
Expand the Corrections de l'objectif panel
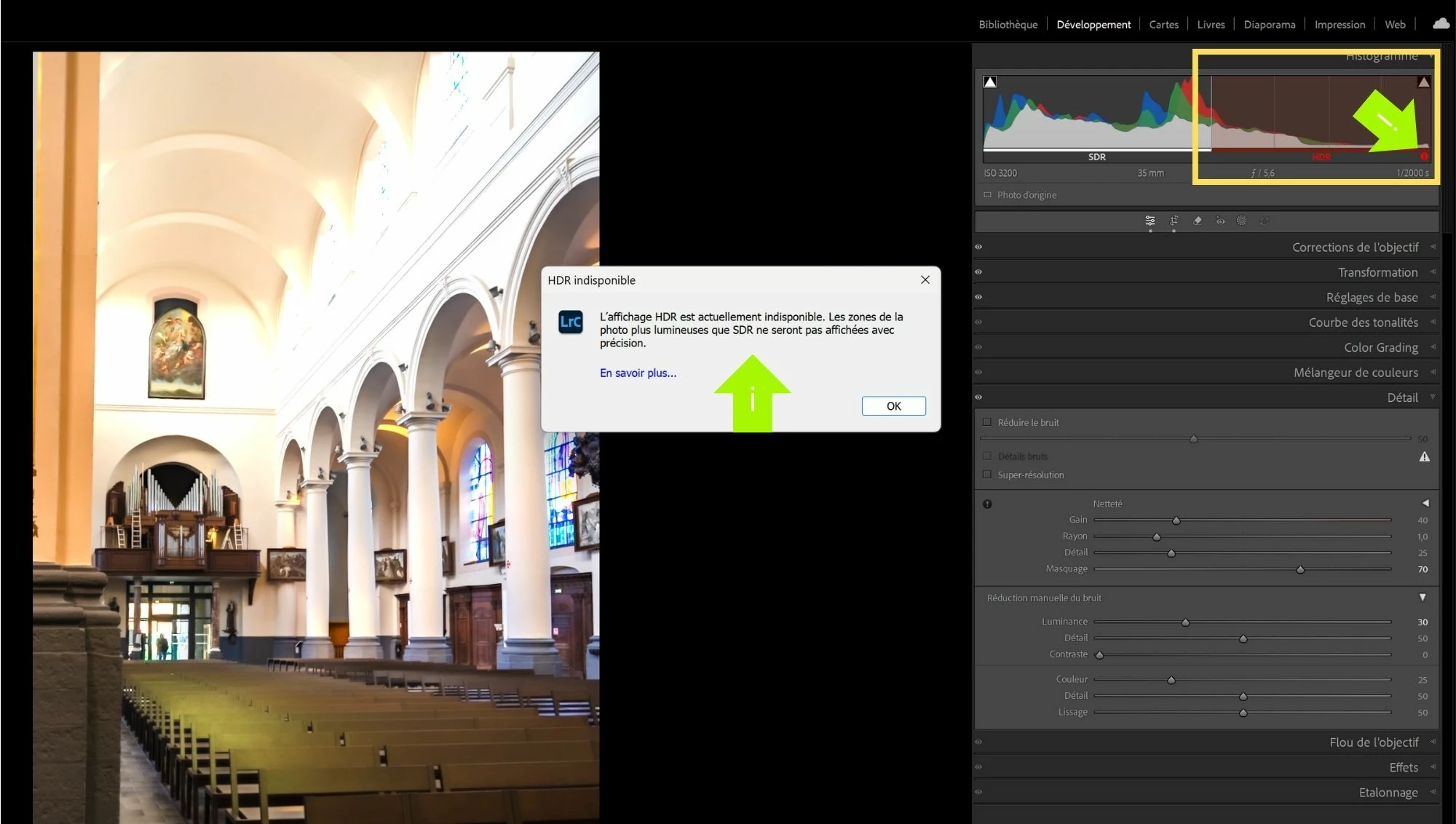1355,247
